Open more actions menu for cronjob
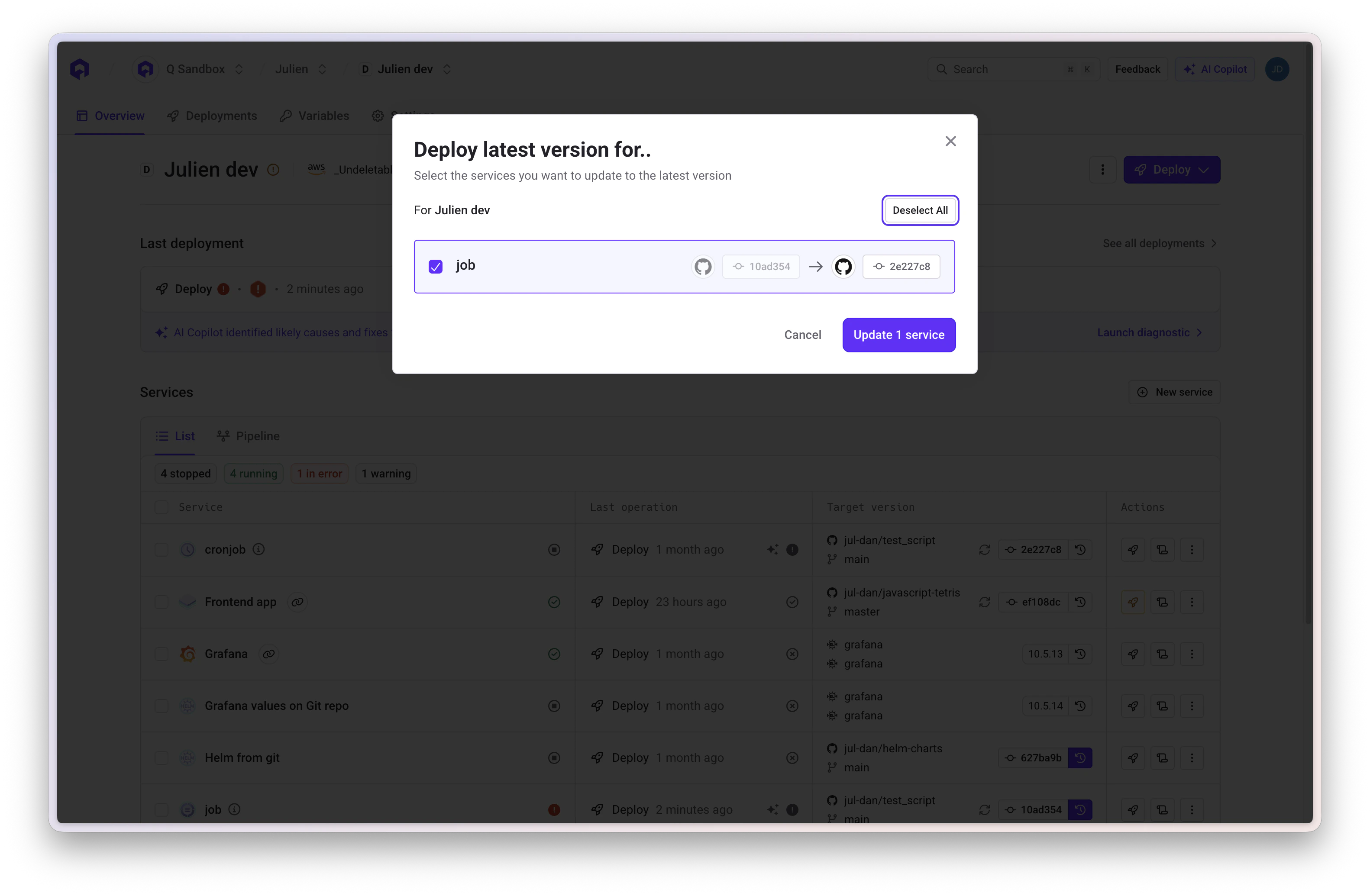This screenshot has width=1370, height=896. [x=1192, y=550]
